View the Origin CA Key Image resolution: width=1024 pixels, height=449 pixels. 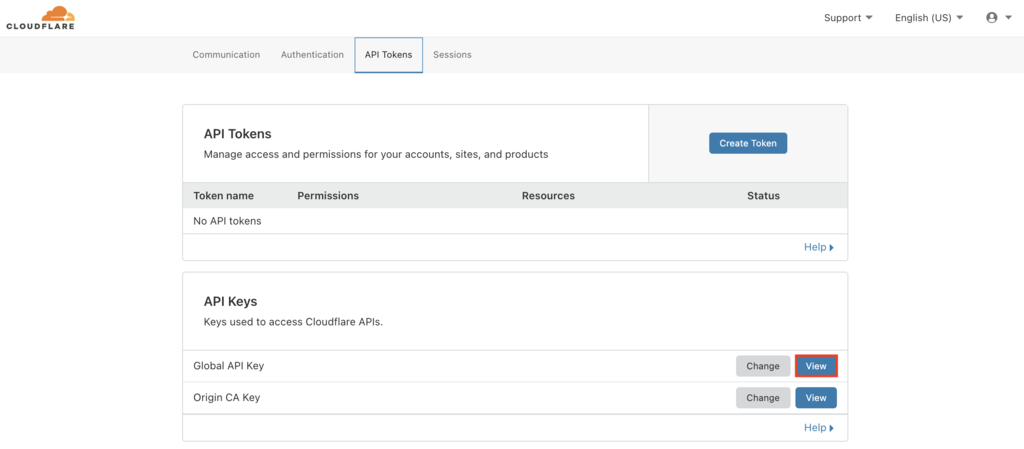(816, 398)
